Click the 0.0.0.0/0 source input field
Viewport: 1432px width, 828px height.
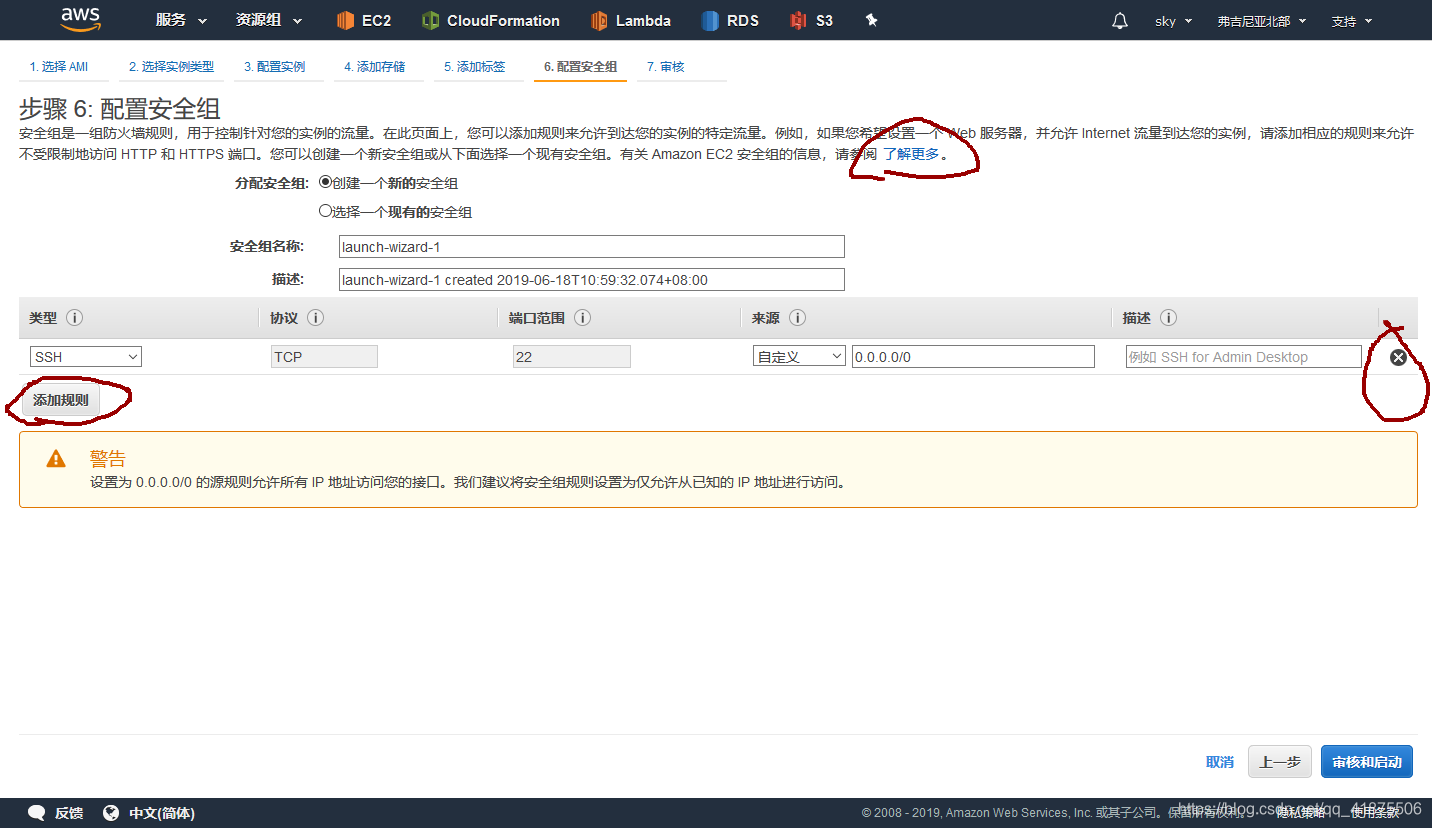pyautogui.click(x=973, y=357)
